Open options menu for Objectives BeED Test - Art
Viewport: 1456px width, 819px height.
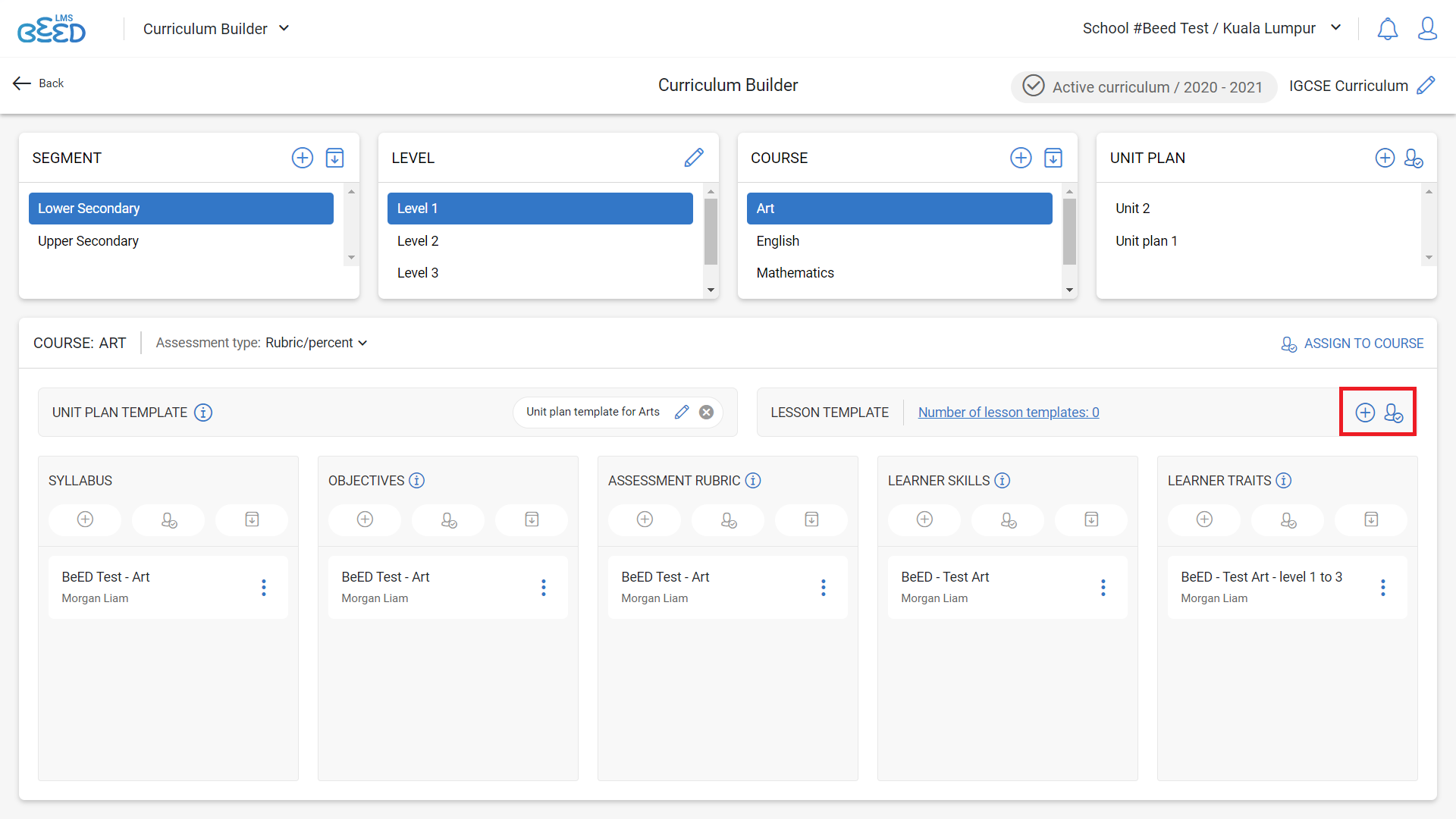(x=544, y=587)
